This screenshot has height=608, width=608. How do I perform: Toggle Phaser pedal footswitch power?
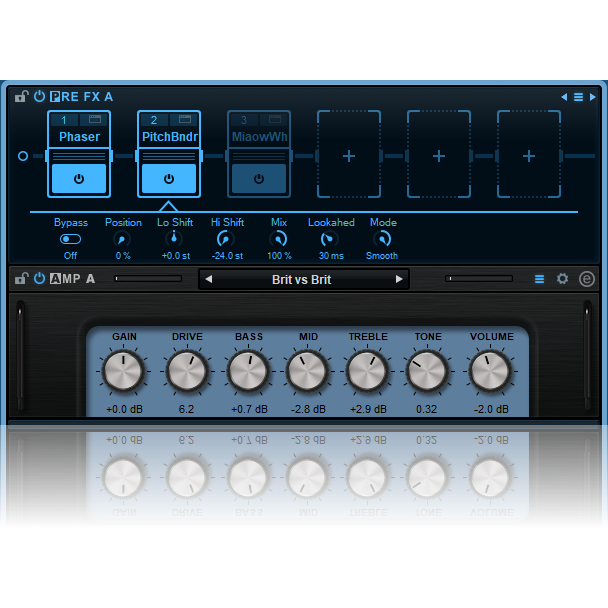[x=79, y=178]
